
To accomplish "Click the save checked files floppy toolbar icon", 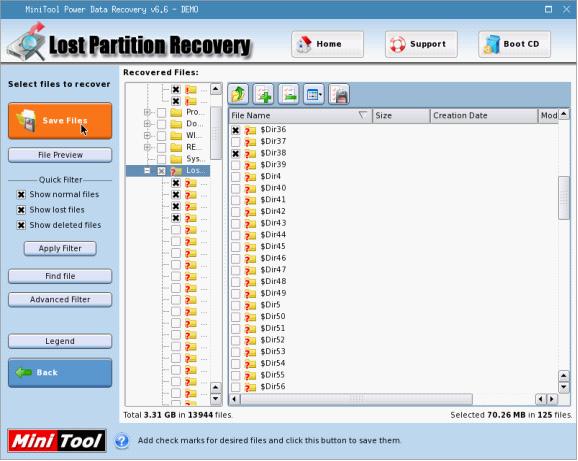I will [x=339, y=94].
